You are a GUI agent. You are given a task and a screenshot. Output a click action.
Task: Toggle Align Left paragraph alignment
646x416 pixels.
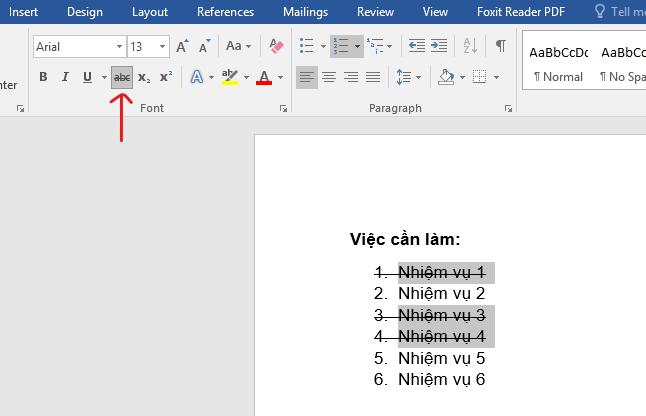[x=307, y=77]
